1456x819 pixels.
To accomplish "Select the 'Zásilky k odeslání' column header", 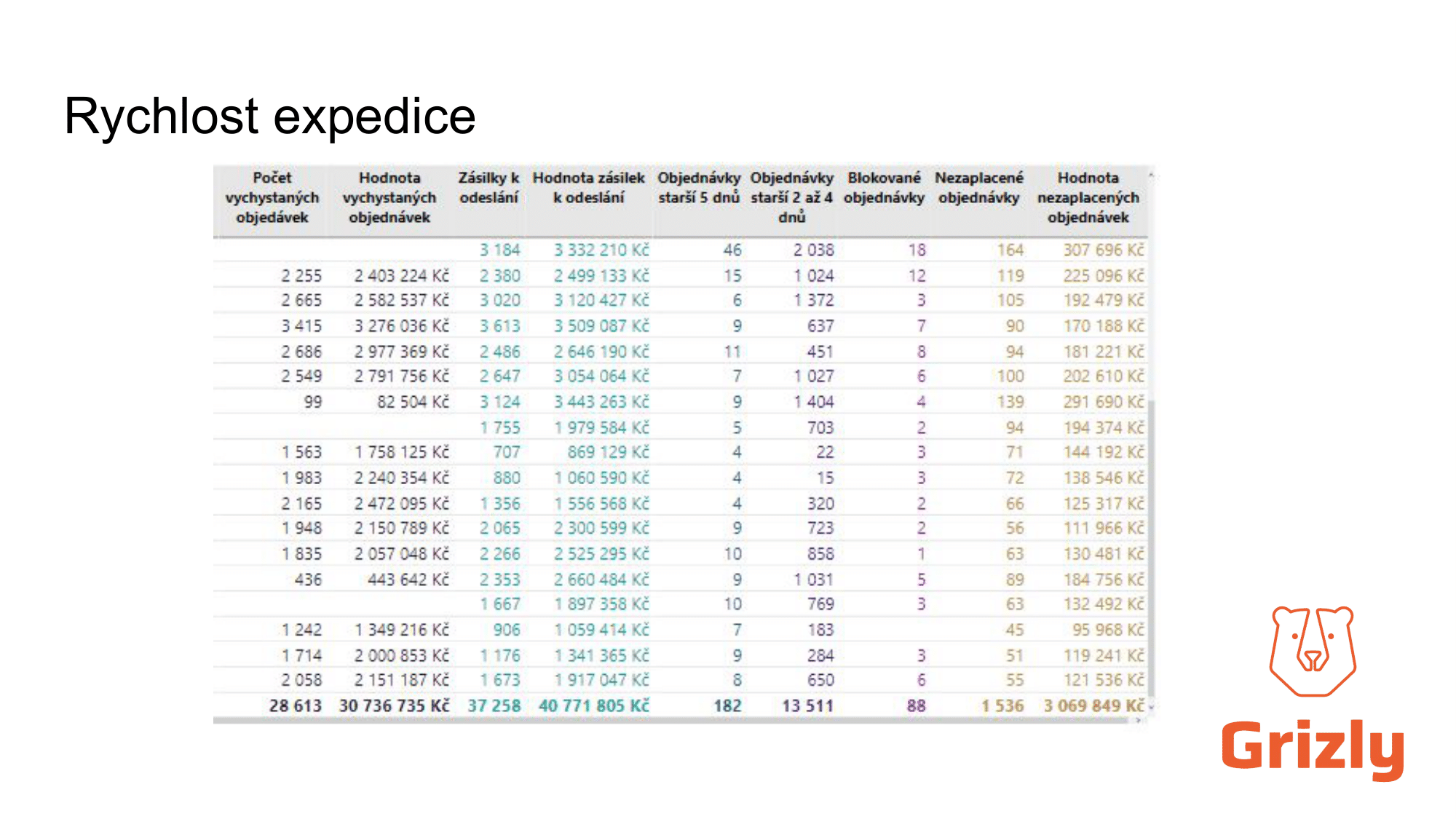I will point(488,188).
